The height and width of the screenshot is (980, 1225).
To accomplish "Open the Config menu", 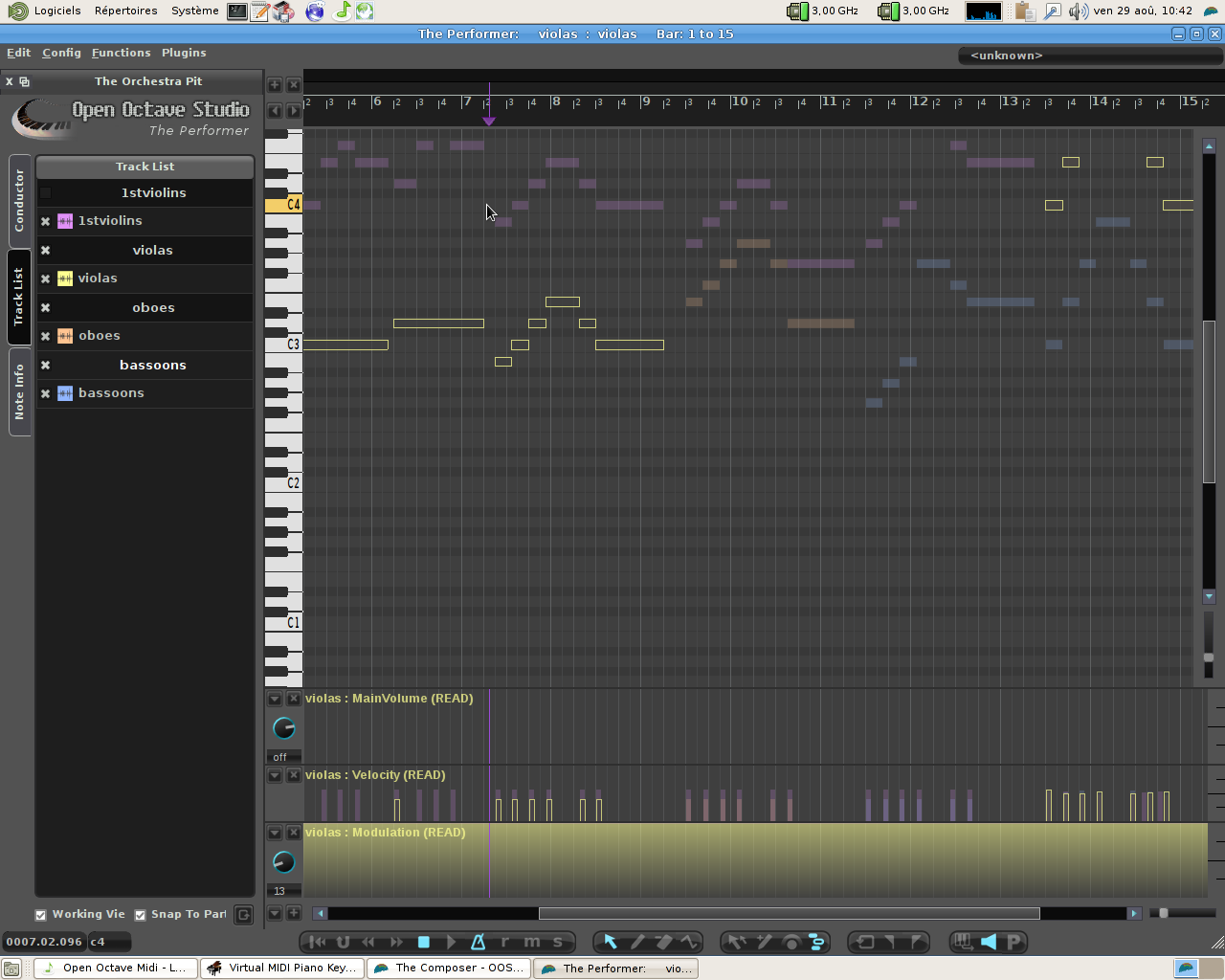I will 61,54.
